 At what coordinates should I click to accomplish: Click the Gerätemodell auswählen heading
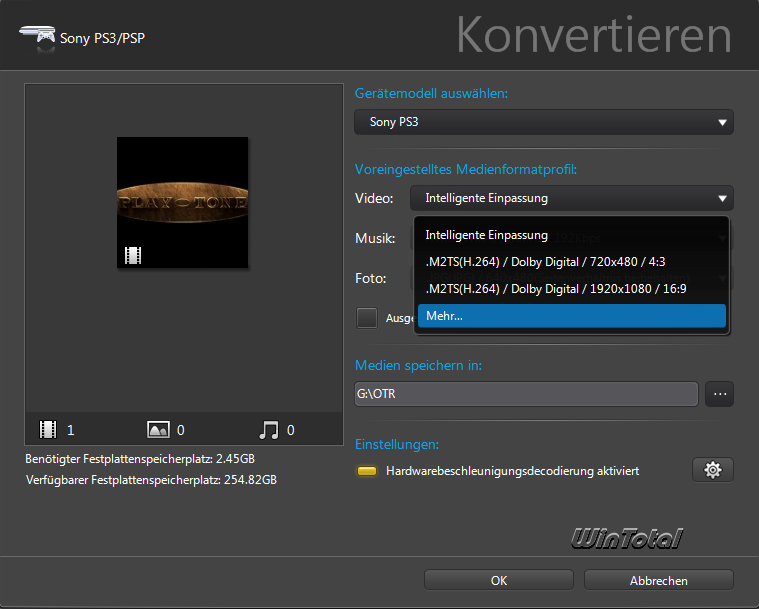431,93
